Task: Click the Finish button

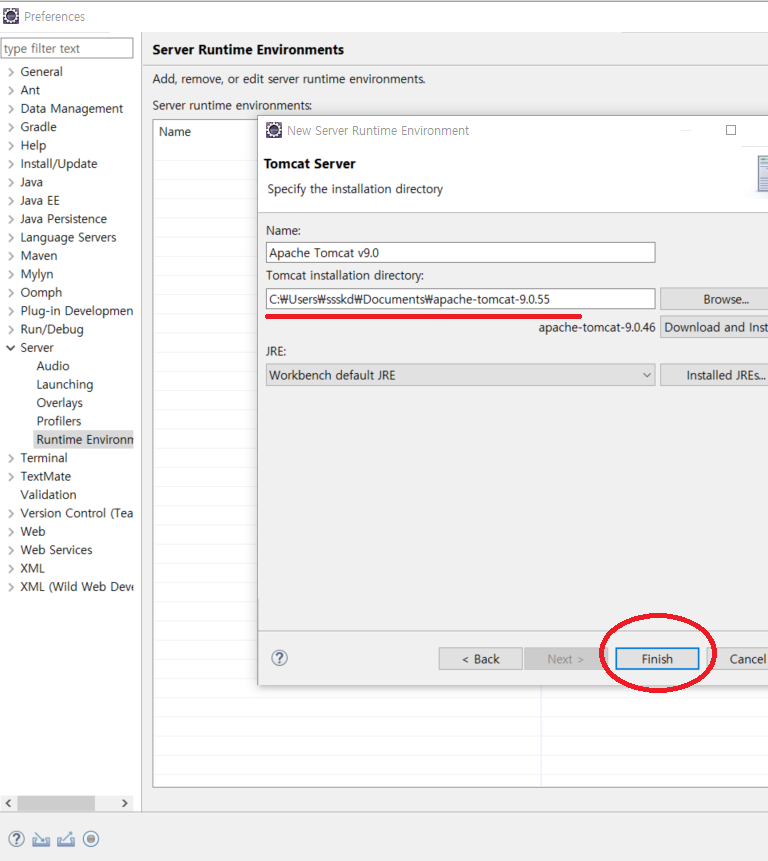Action: pos(657,658)
